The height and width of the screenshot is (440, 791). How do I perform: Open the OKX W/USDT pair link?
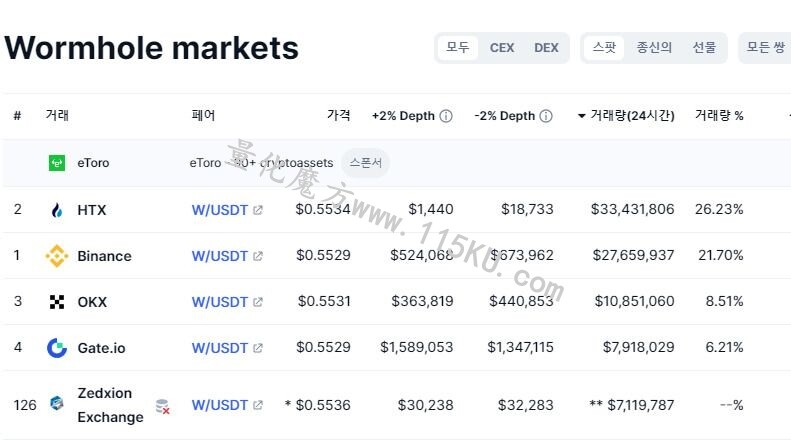point(220,302)
